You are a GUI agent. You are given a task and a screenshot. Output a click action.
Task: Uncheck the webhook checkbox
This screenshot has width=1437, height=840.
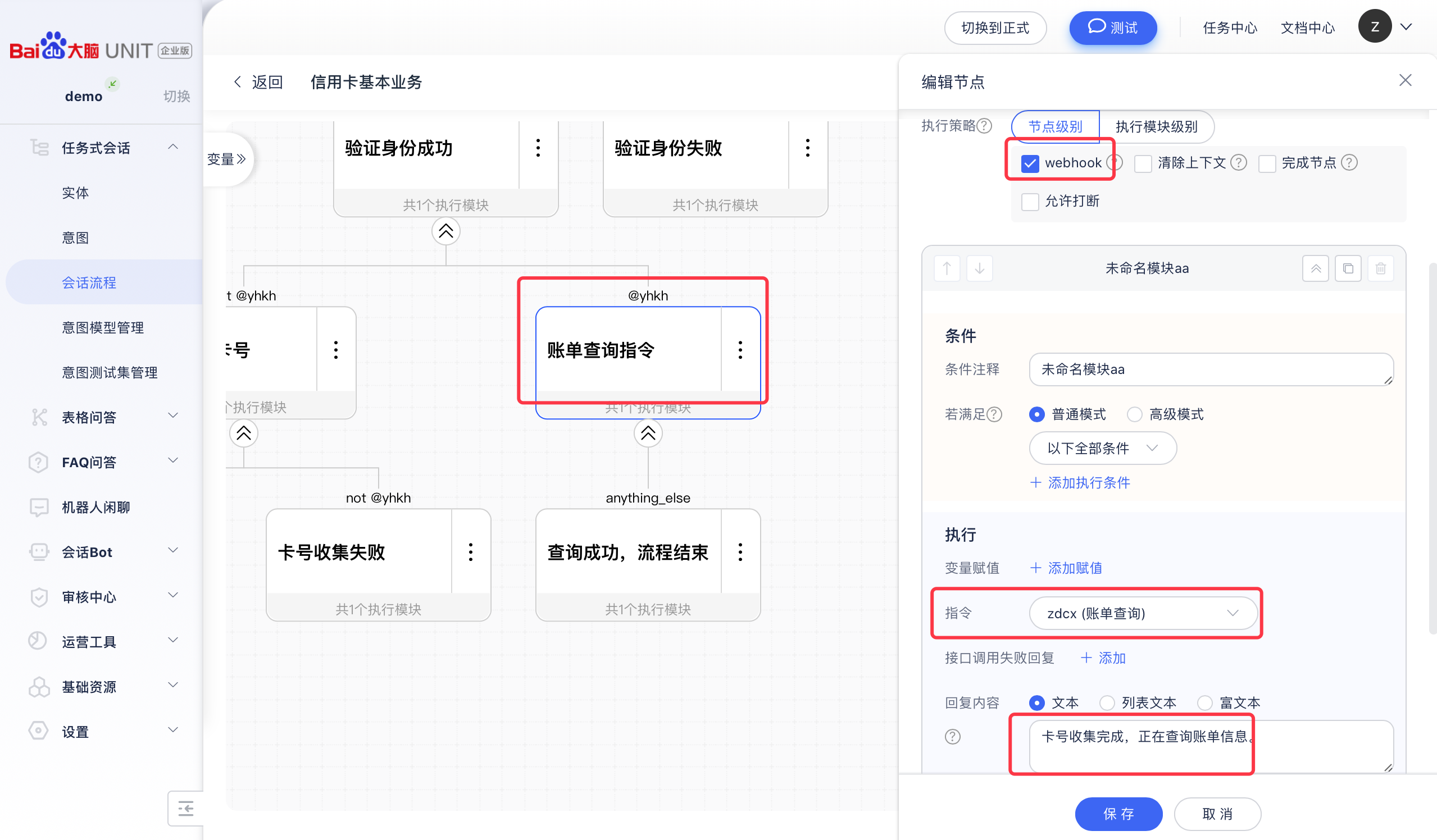pyautogui.click(x=1030, y=163)
